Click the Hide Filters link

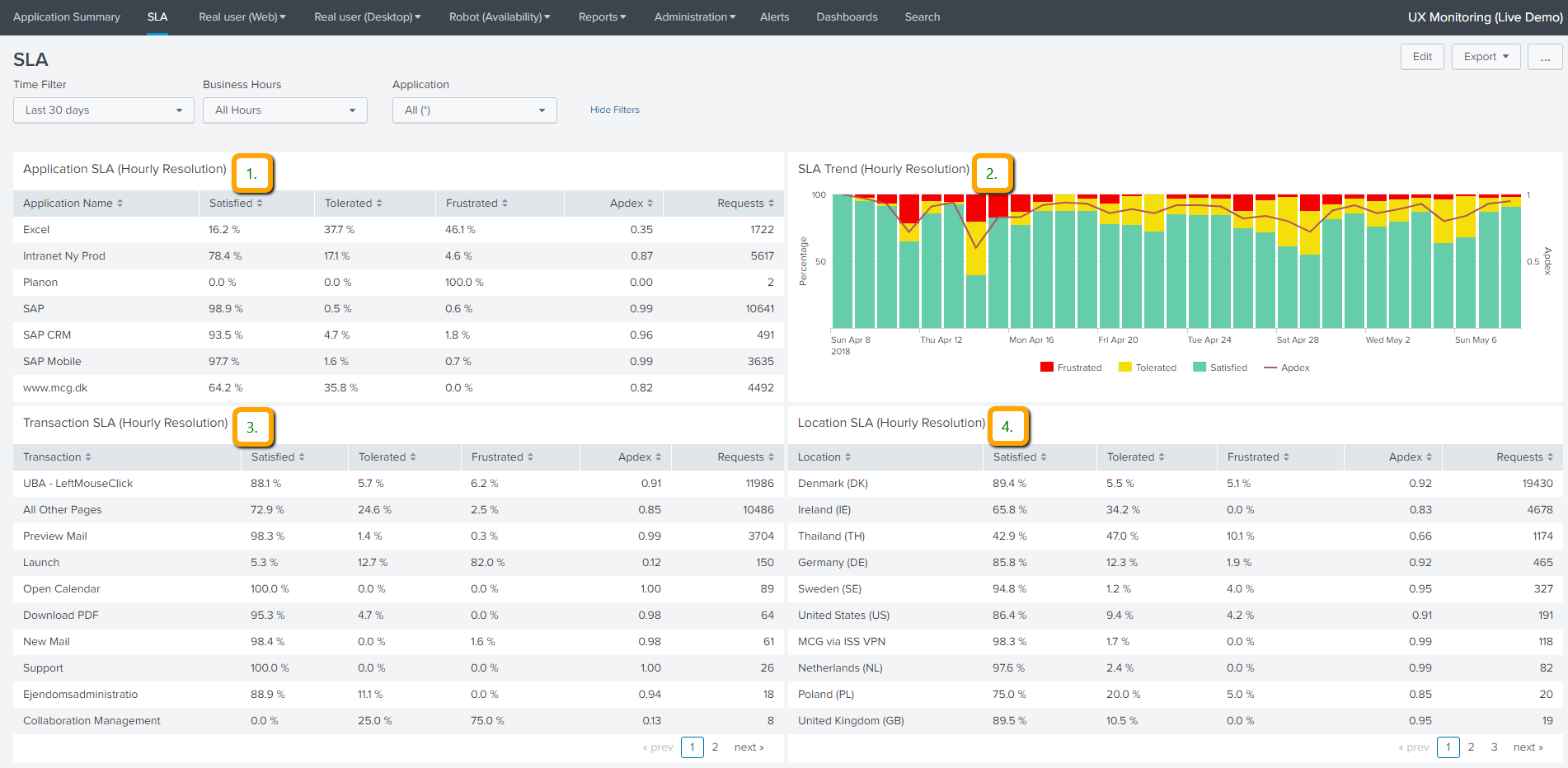tap(614, 110)
